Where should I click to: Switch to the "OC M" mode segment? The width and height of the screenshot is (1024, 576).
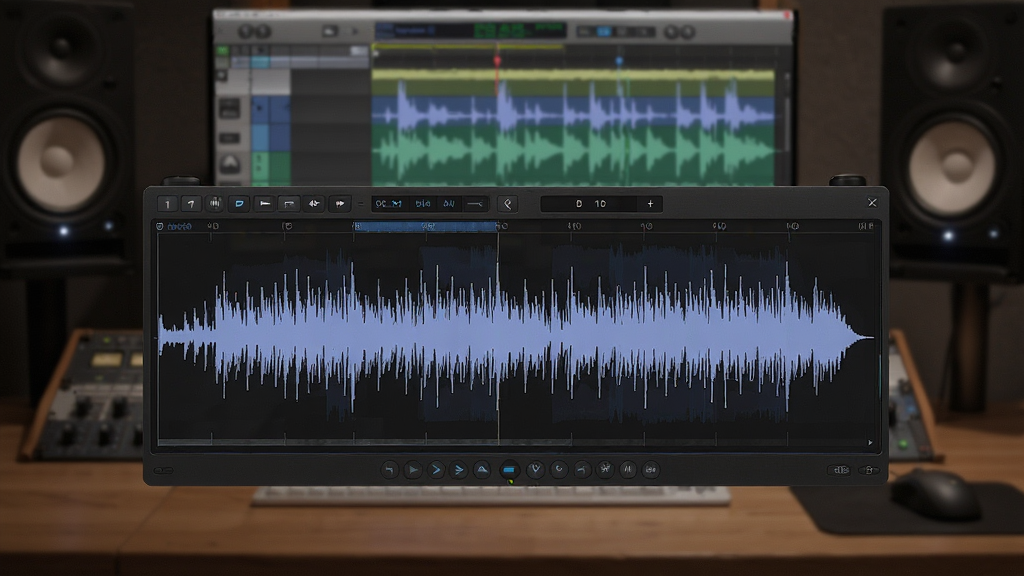click(389, 204)
